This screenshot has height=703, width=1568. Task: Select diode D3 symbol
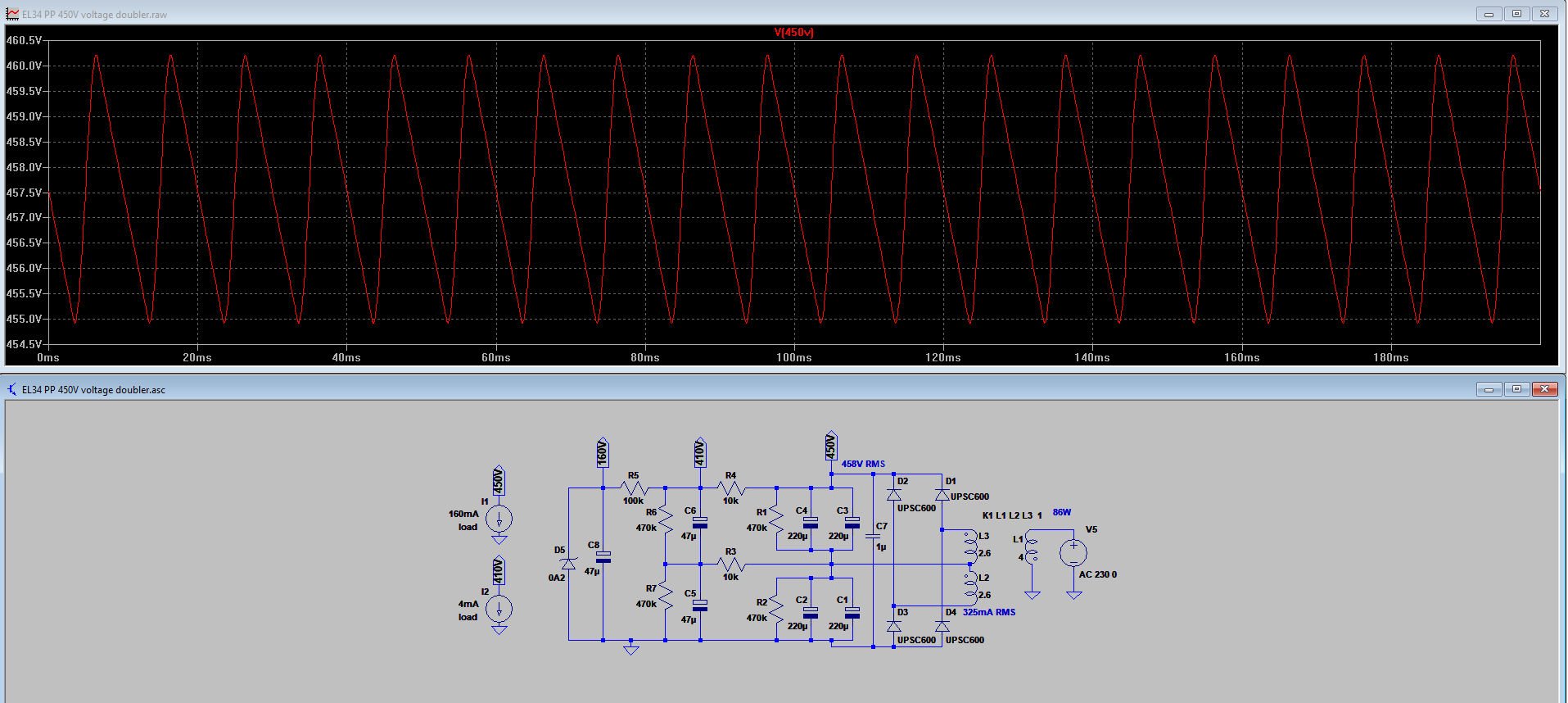coord(894,626)
